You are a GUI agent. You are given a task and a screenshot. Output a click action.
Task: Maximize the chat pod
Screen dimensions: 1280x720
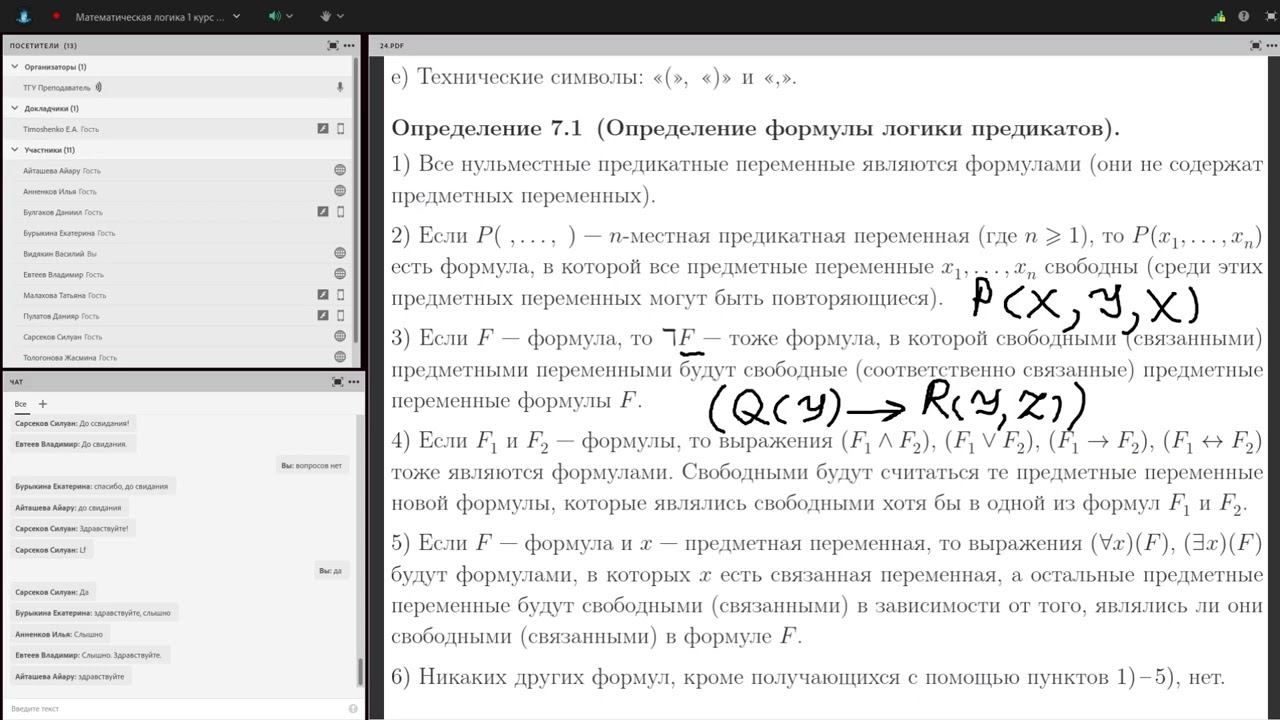click(337, 382)
